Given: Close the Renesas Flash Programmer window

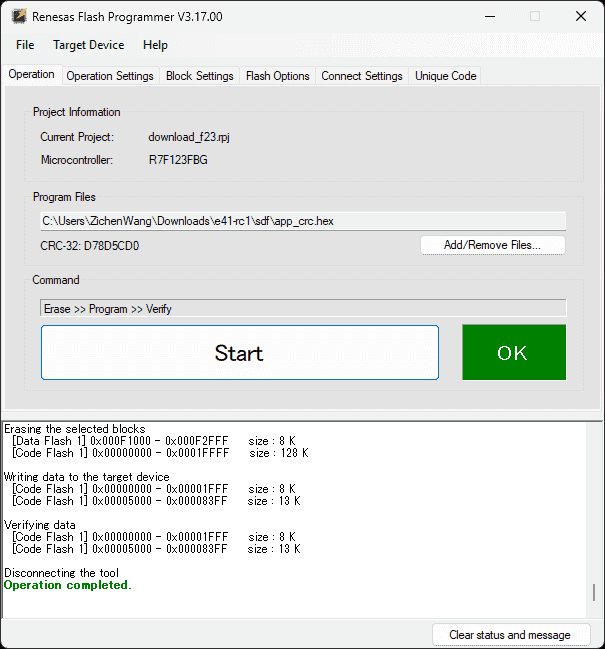Looking at the screenshot, I should click(x=580, y=16).
